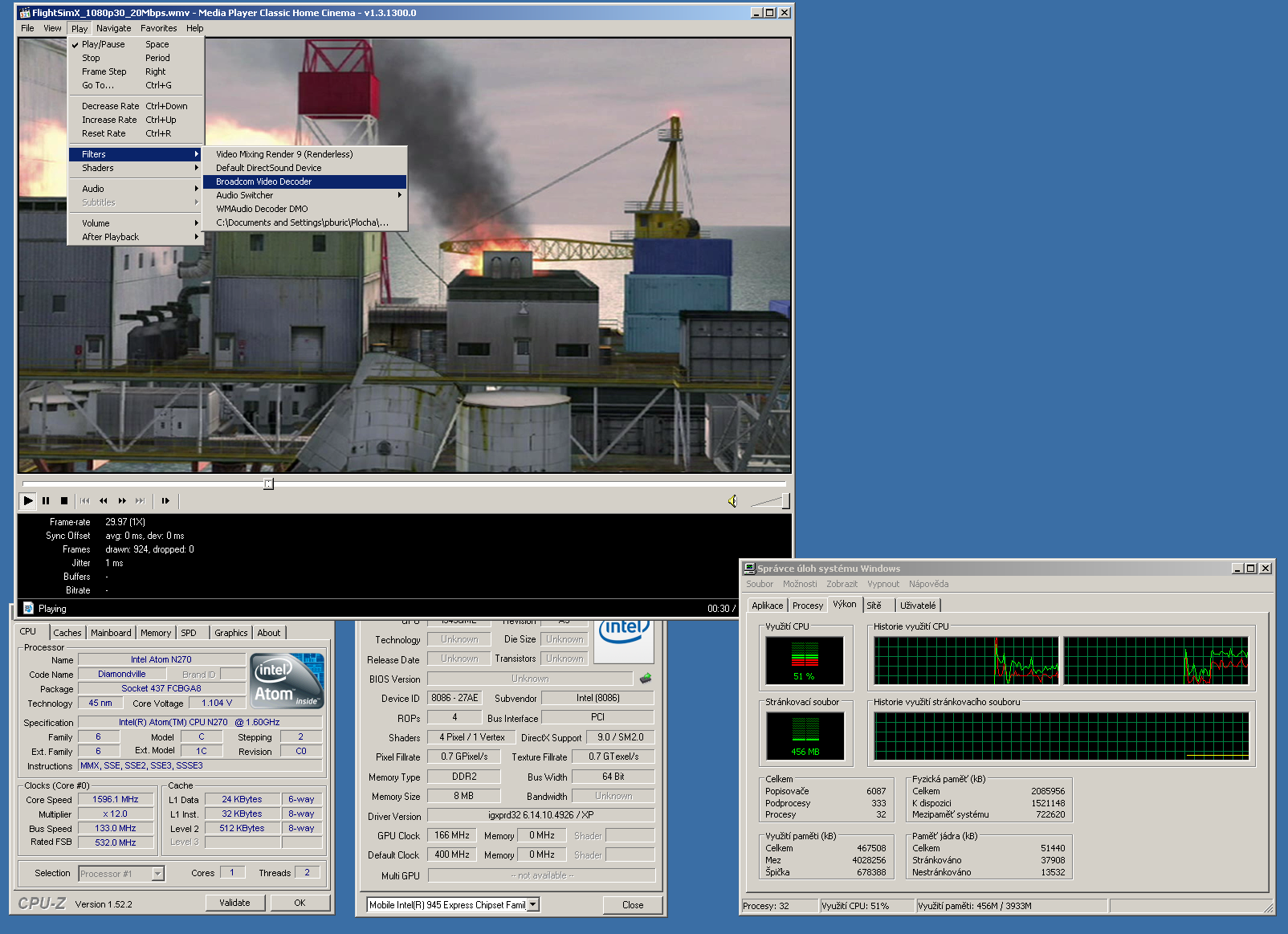Click the Intel Atom inside logo
Viewport: 1288px width, 934px height.
click(x=287, y=680)
